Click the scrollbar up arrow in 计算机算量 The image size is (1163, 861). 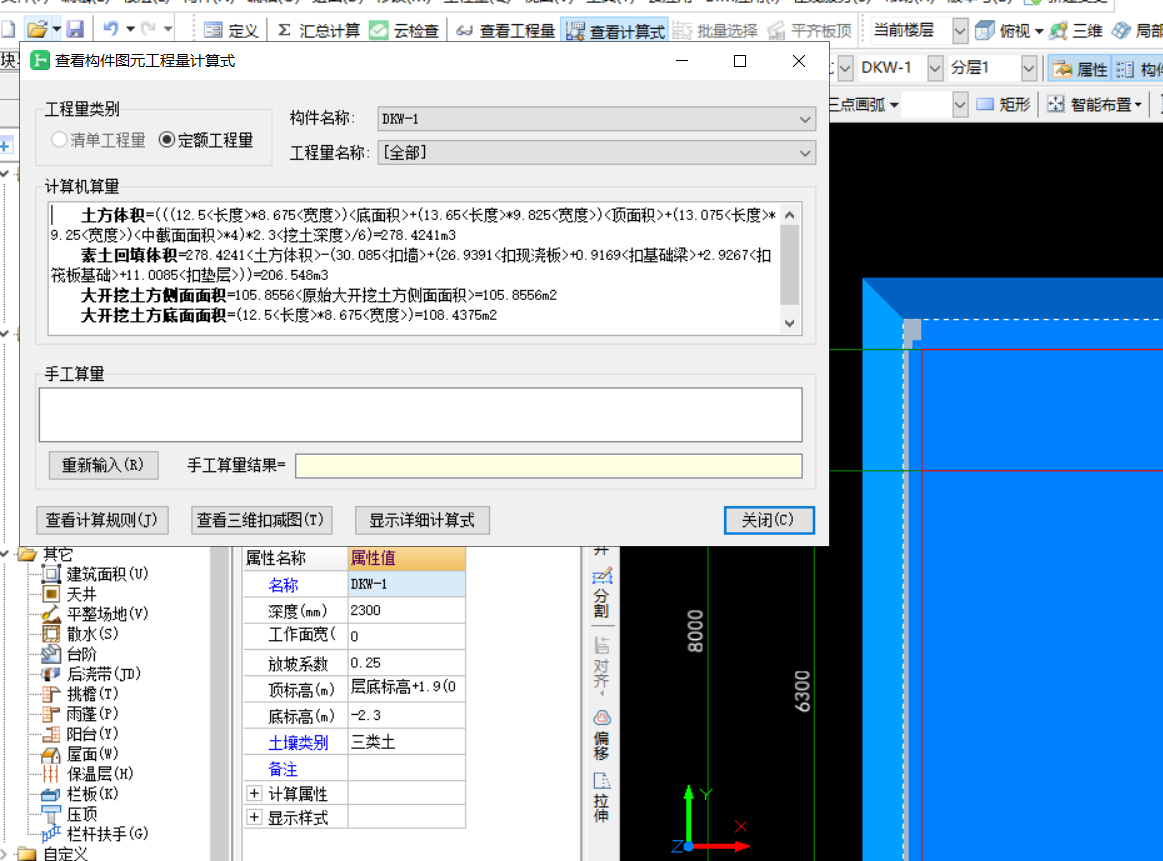(x=790, y=215)
